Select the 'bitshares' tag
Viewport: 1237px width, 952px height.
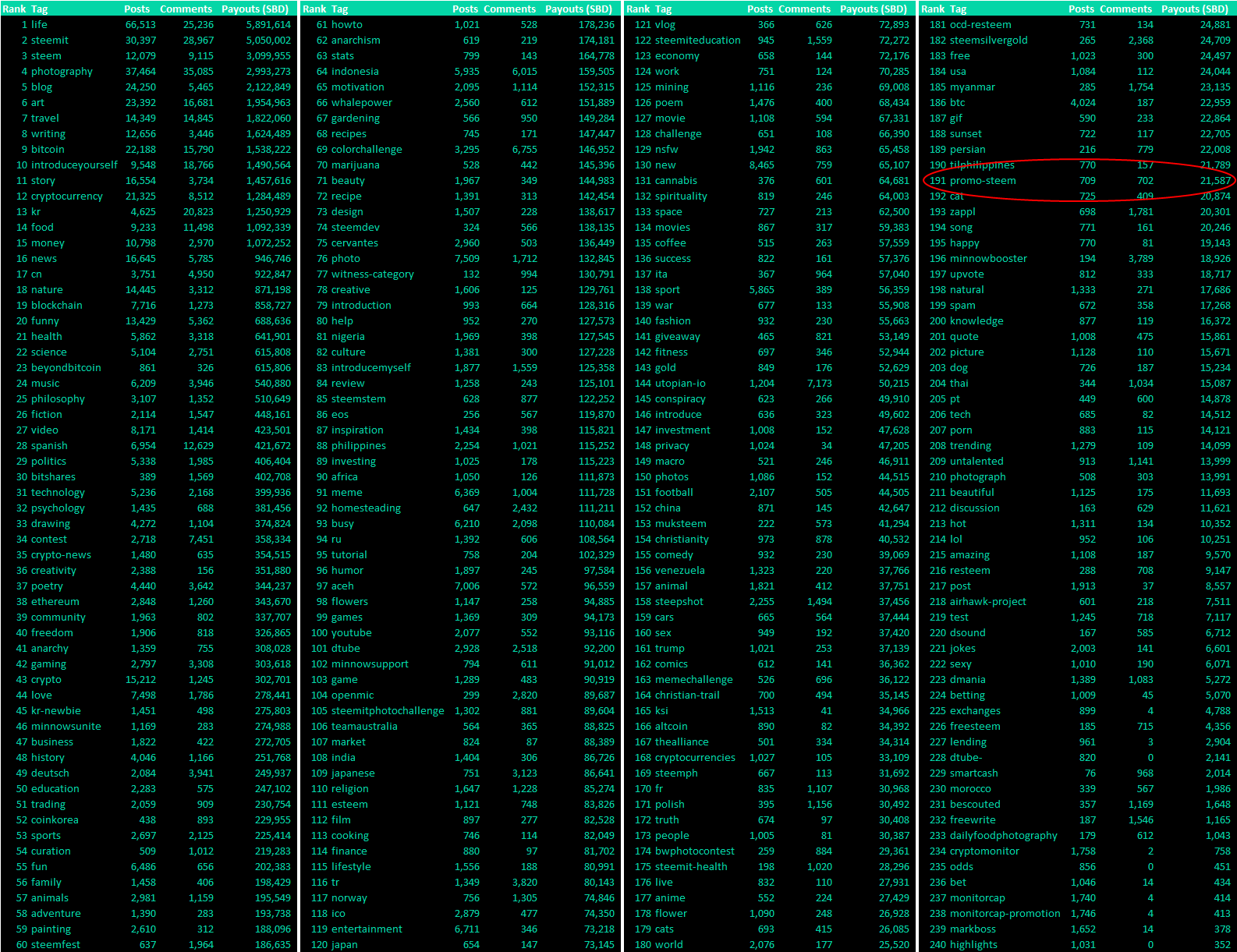53,476
